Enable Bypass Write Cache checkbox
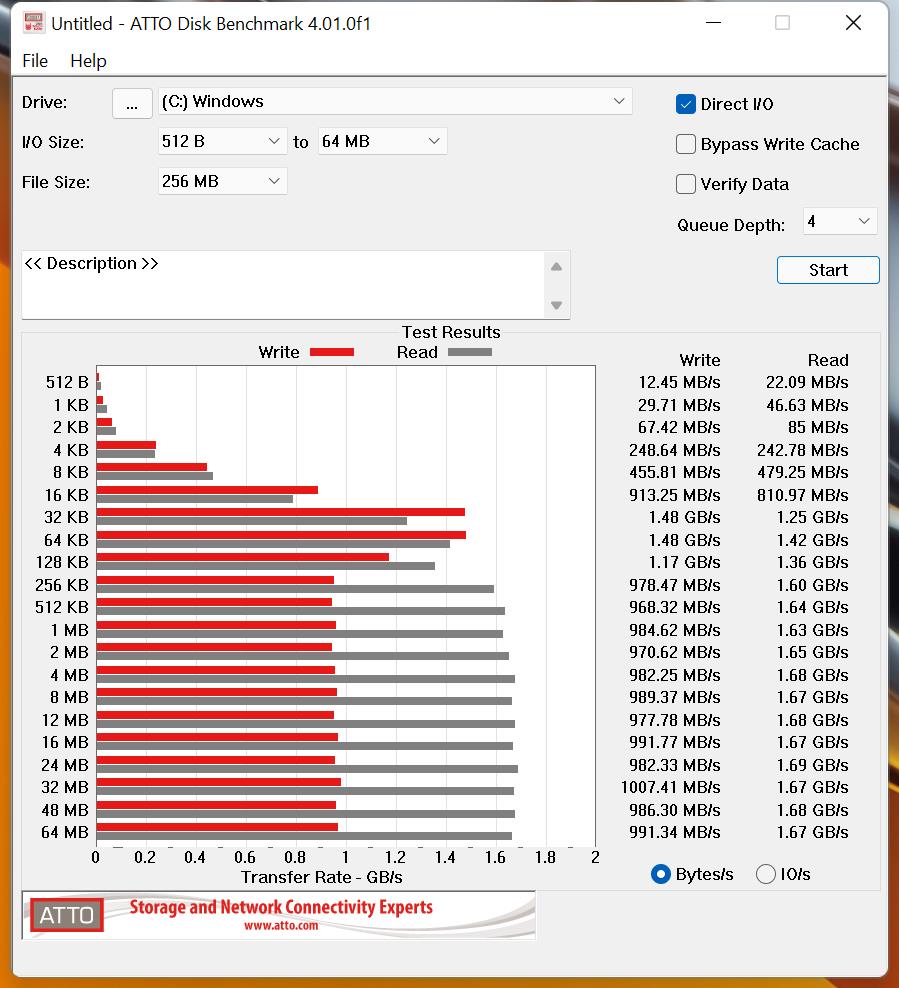The width and height of the screenshot is (899, 988). click(x=685, y=144)
